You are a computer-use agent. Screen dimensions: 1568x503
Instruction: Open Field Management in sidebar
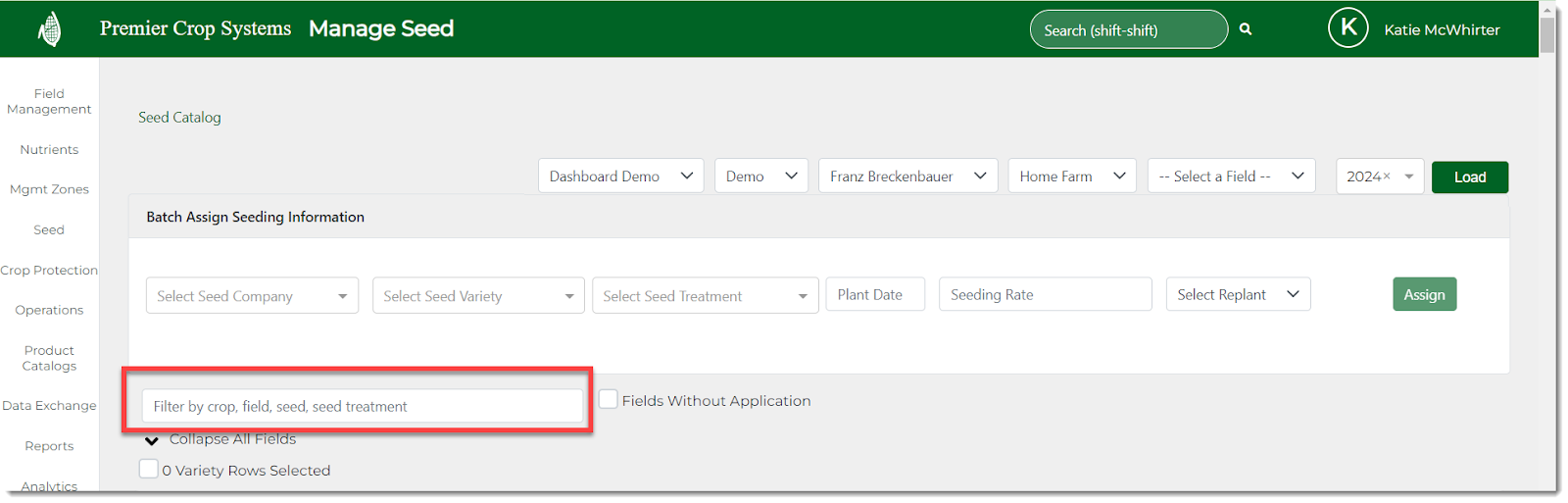point(49,102)
